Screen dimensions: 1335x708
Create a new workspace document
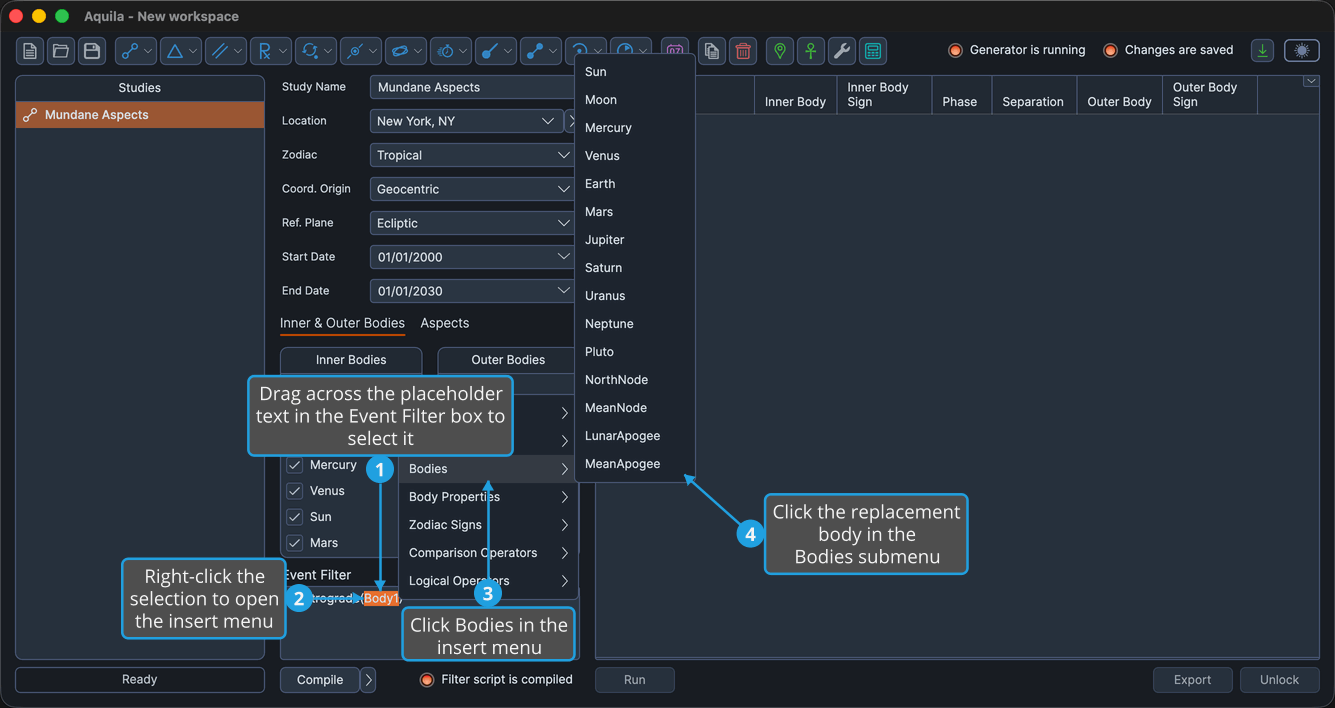[x=30, y=51]
